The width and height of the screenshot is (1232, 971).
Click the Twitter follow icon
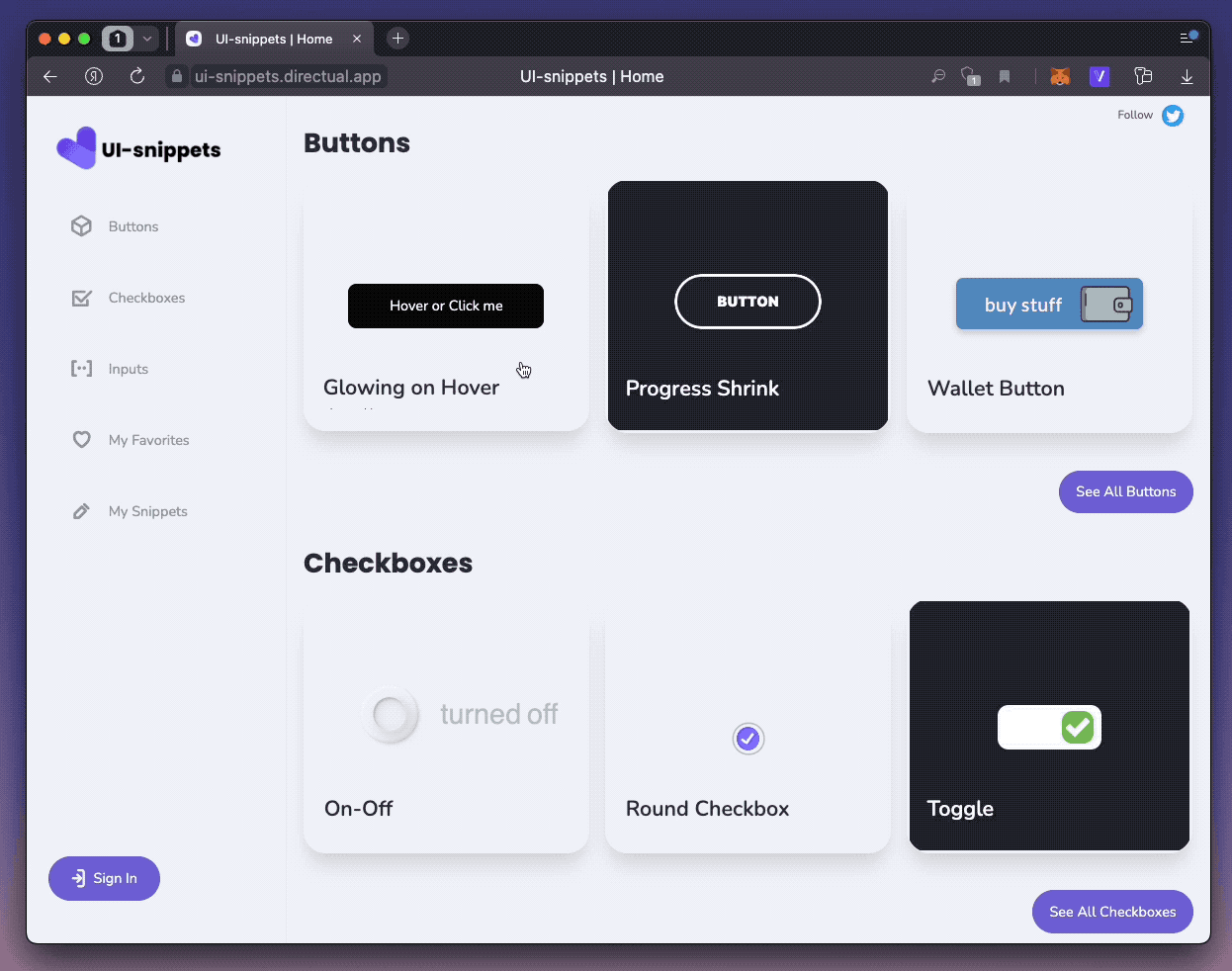point(1173,116)
